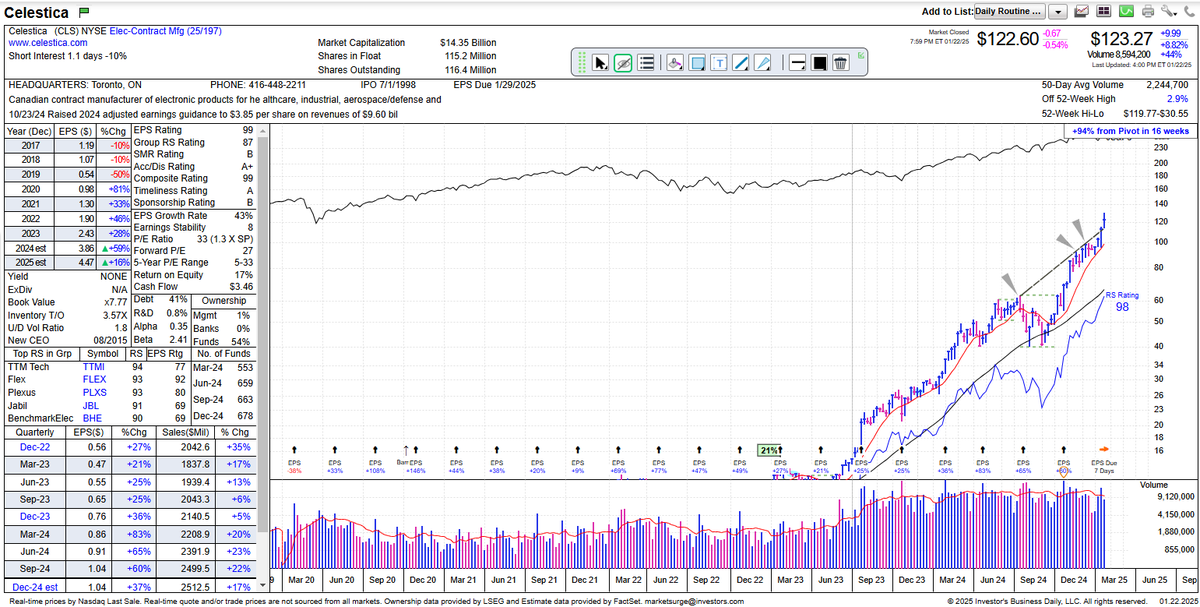Click the No. of Funds column header

pos(225,353)
